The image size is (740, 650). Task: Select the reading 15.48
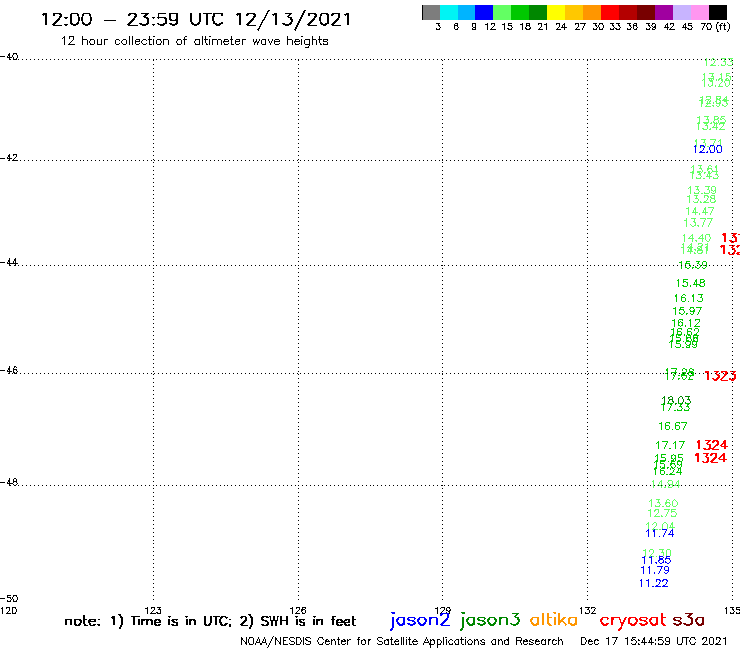tap(690, 283)
